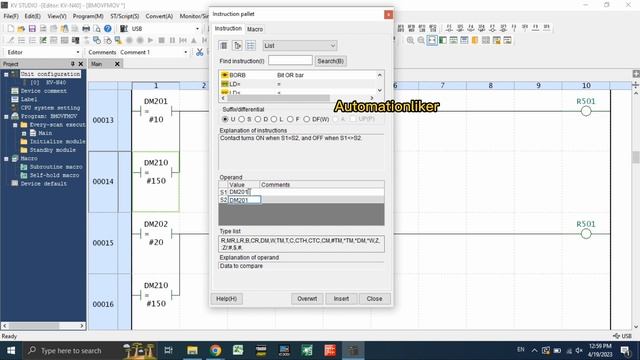Click the Insert button
Viewport: 640px width, 360px height.
[x=341, y=299]
